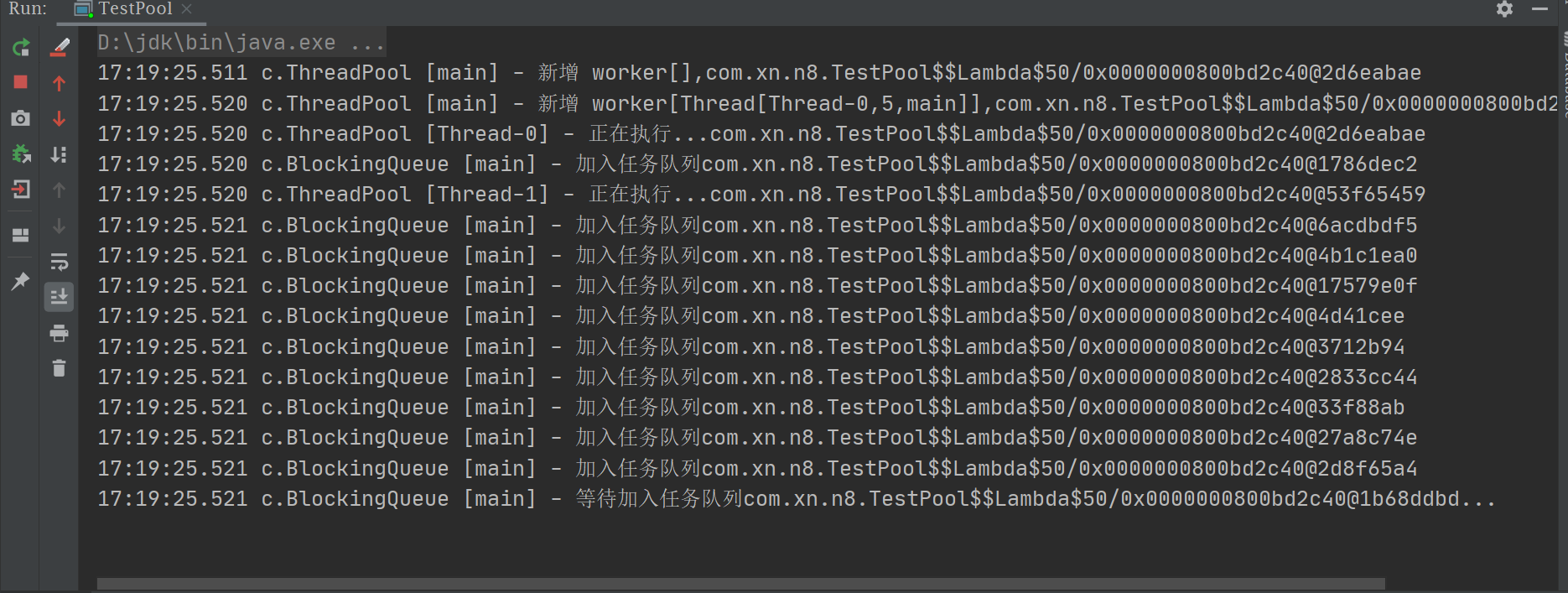The width and height of the screenshot is (1568, 593).
Task: Click the red up arrow stack trace icon
Action: [x=59, y=83]
